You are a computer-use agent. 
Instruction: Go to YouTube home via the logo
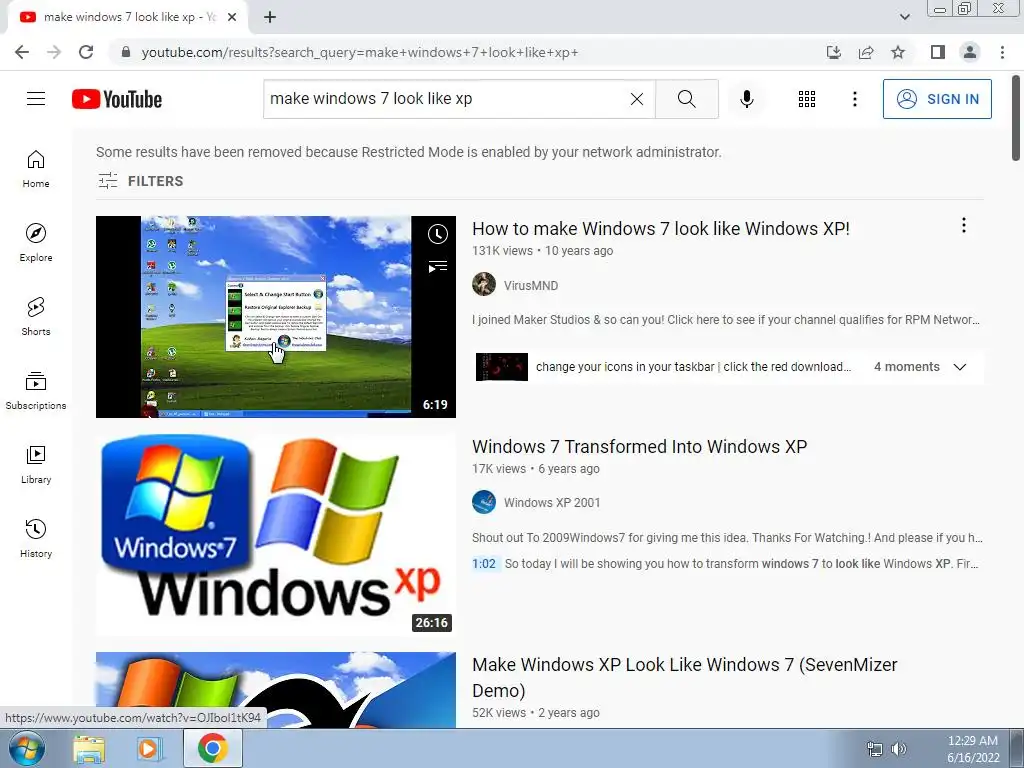pyautogui.click(x=117, y=99)
